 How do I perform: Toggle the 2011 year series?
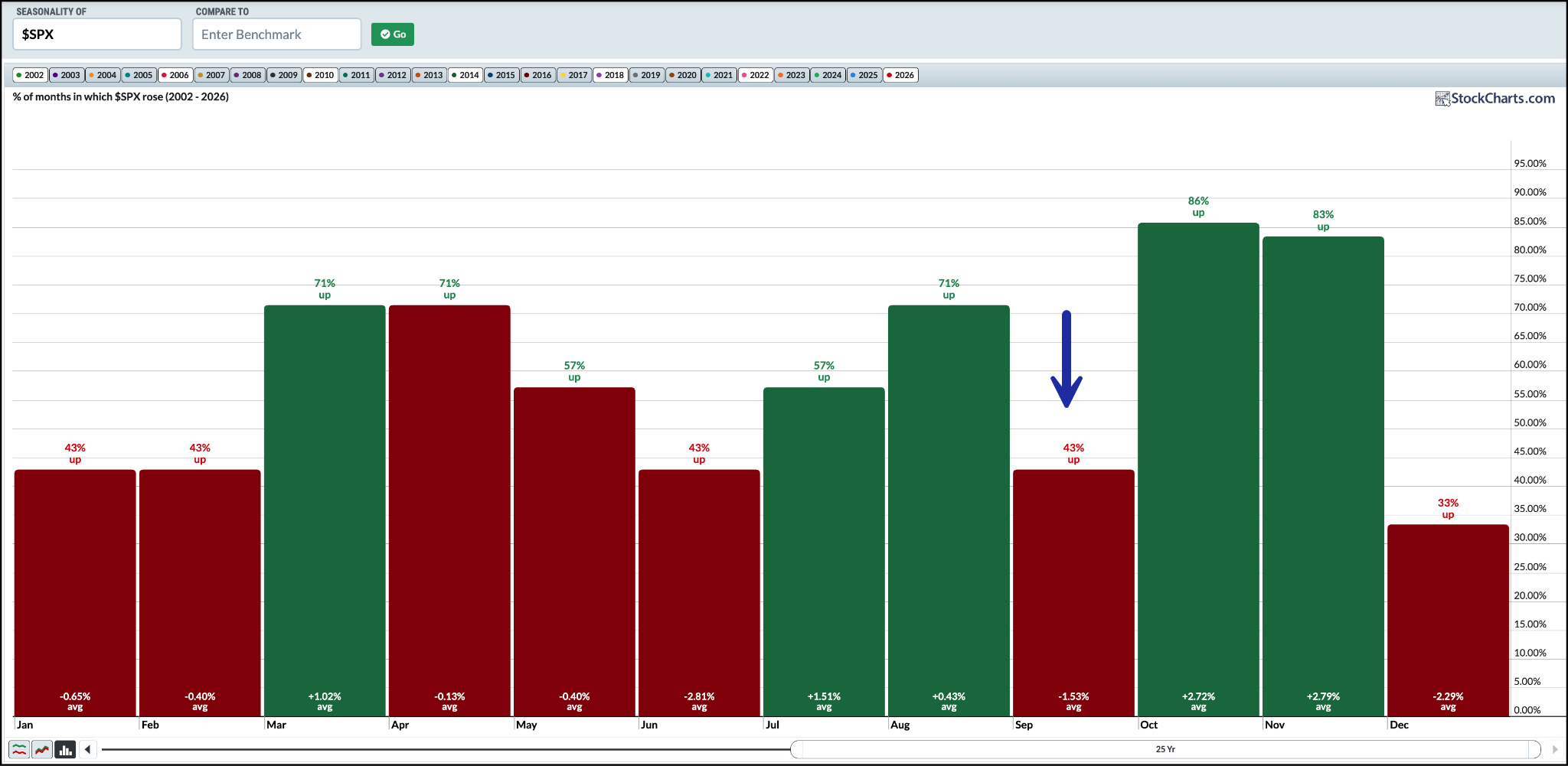tap(357, 75)
